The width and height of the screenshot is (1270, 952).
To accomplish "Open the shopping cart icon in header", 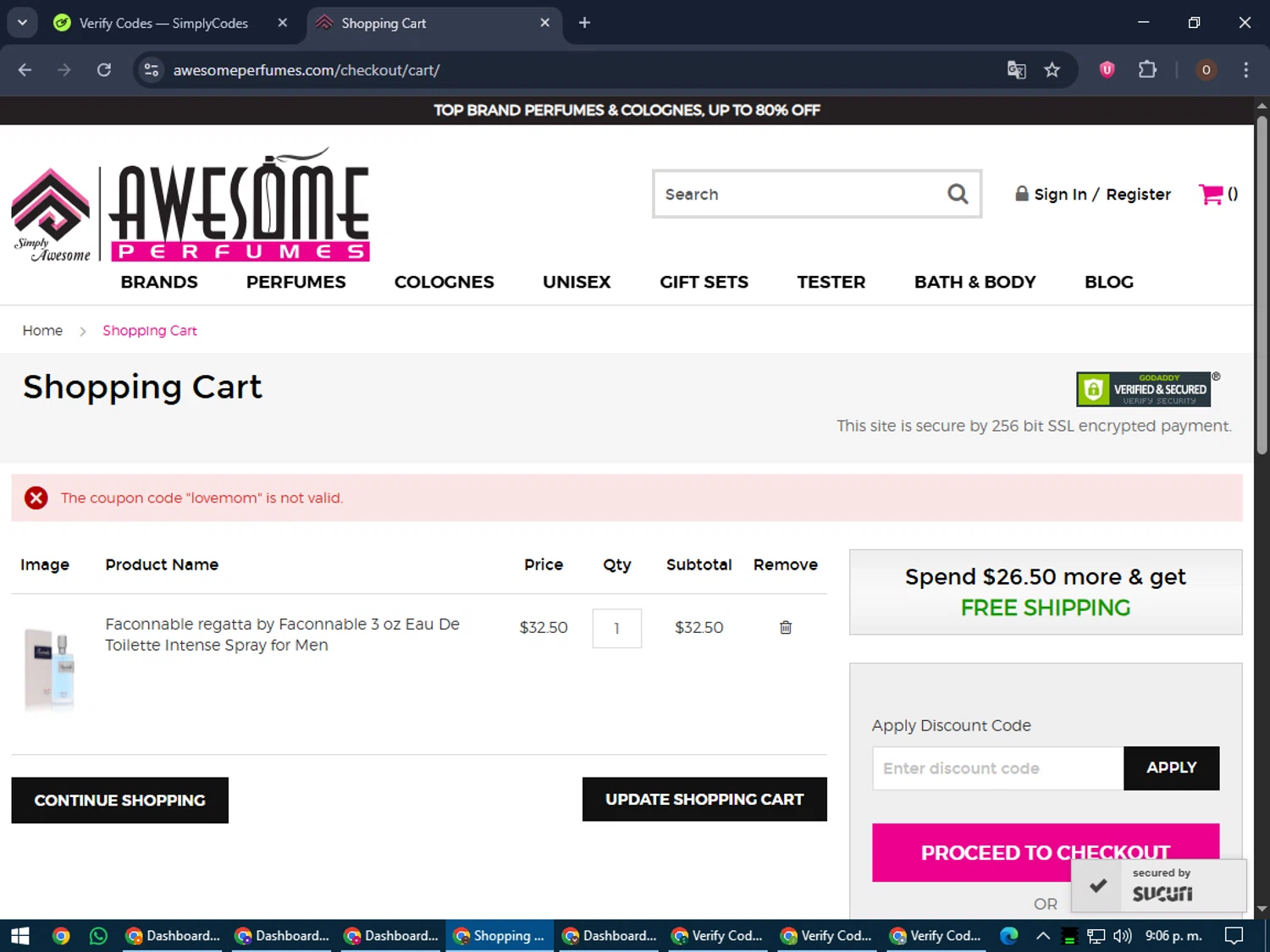I will tap(1212, 194).
